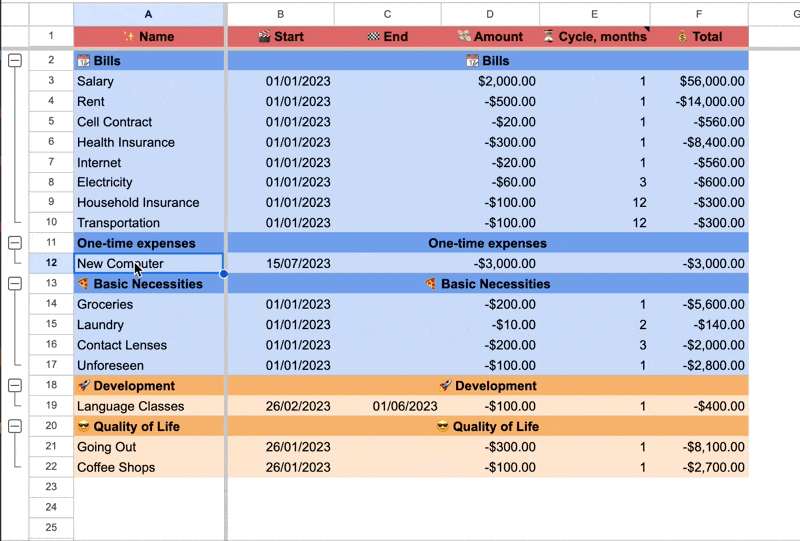Click the pizza icon in cell A13
800x541 pixels.
pos(84,284)
